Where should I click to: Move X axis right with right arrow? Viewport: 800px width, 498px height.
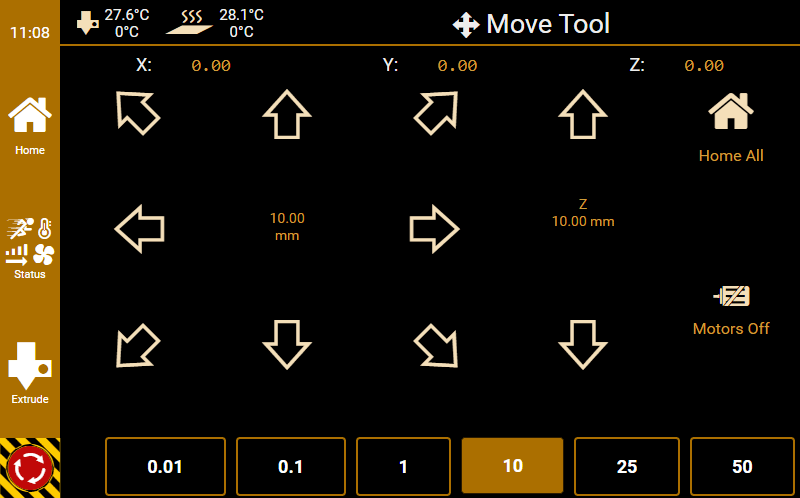[435, 229]
